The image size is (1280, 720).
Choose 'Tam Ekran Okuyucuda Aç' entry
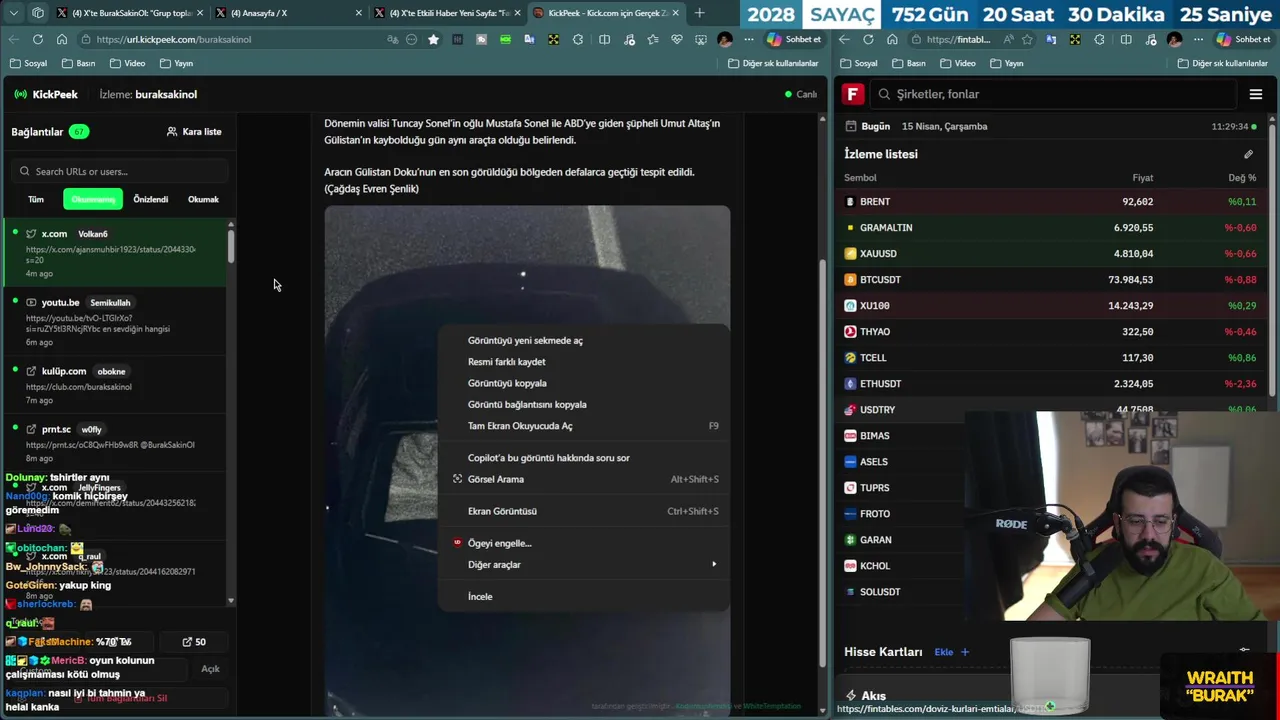coord(583,426)
